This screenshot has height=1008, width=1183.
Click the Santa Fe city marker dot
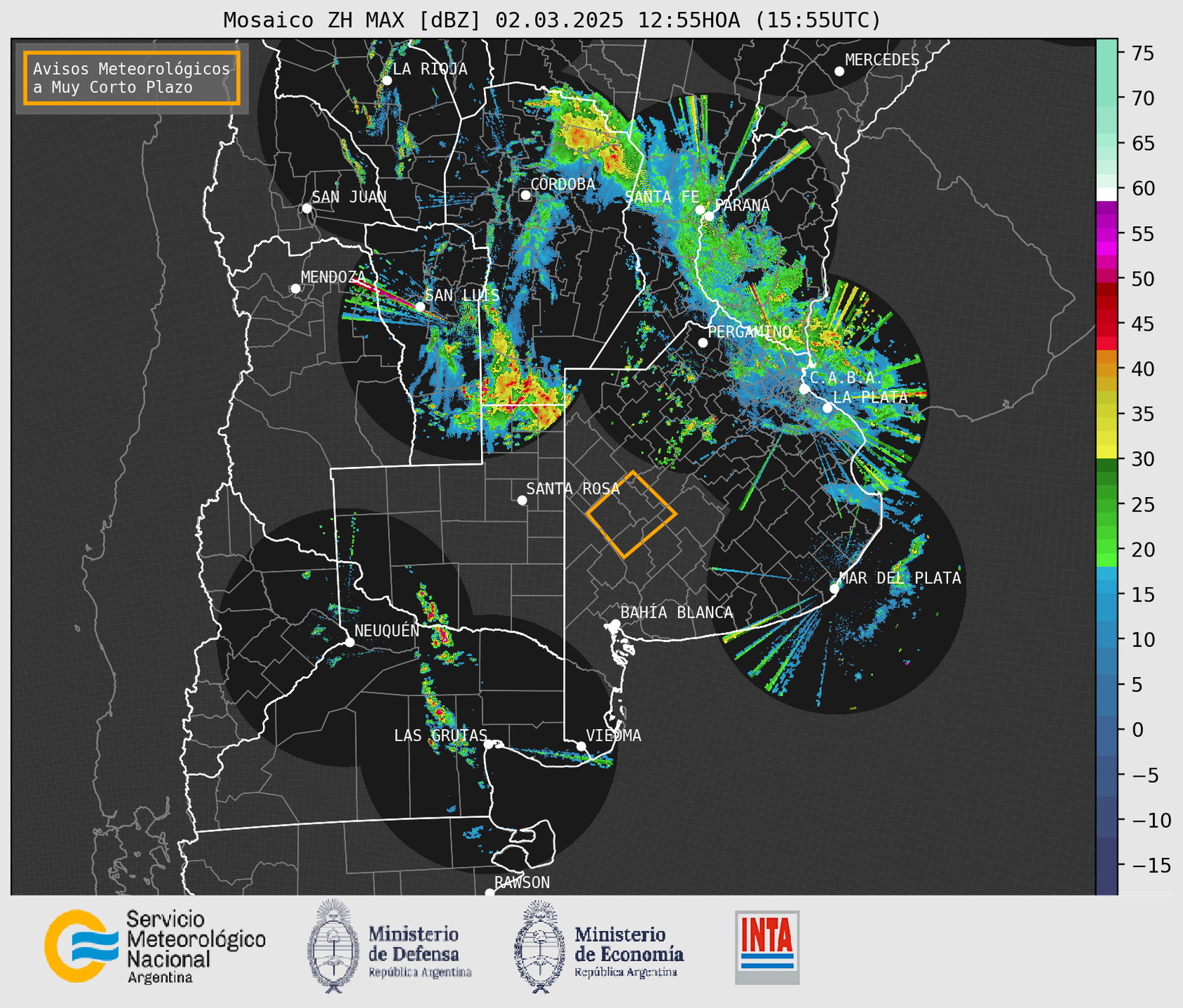(x=700, y=210)
